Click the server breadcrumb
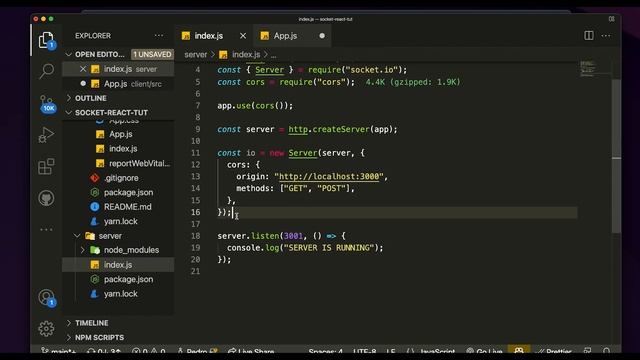 coord(196,54)
